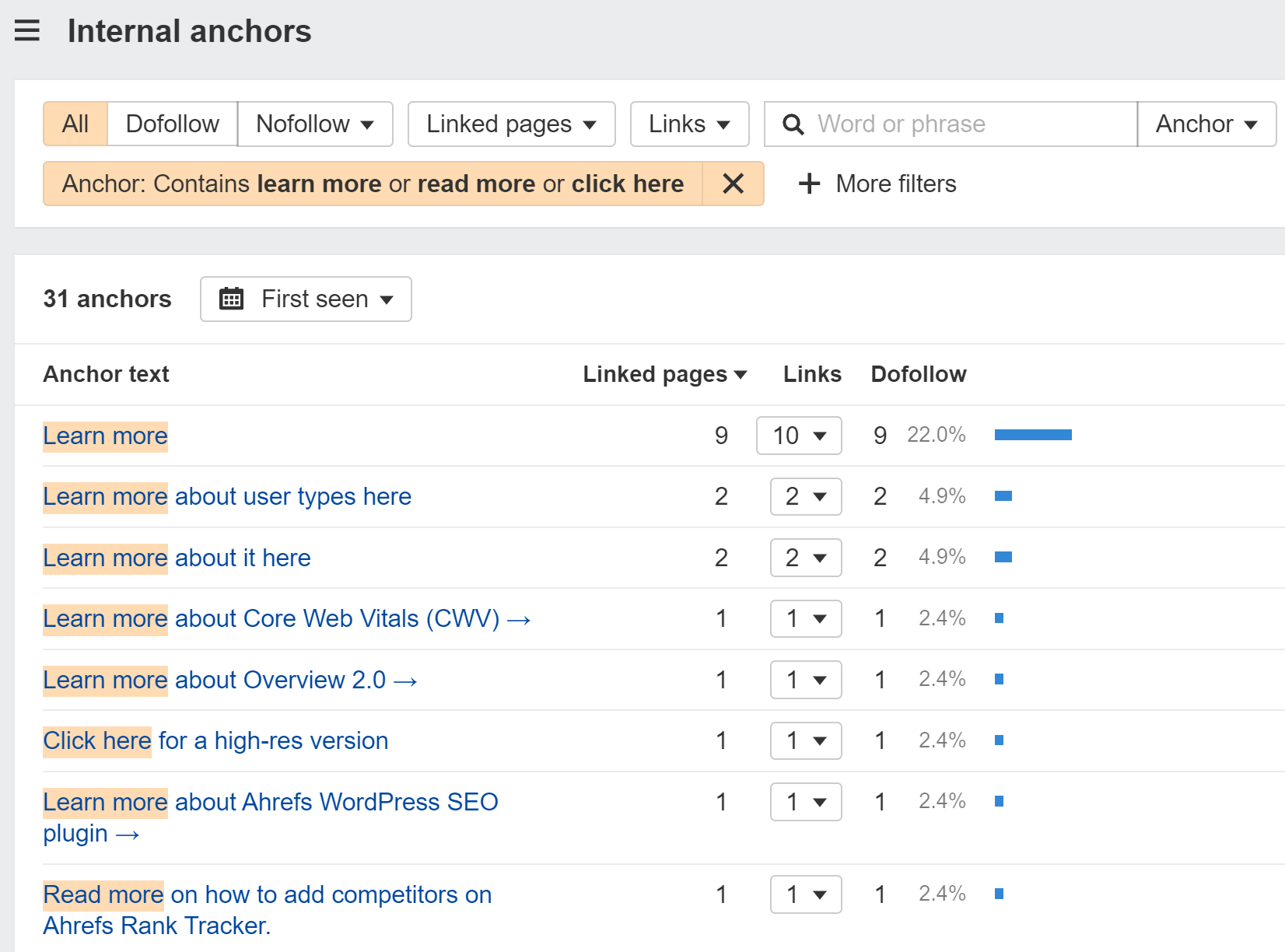The image size is (1285, 952).
Task: Open the Links filter dropdown
Action: click(688, 124)
